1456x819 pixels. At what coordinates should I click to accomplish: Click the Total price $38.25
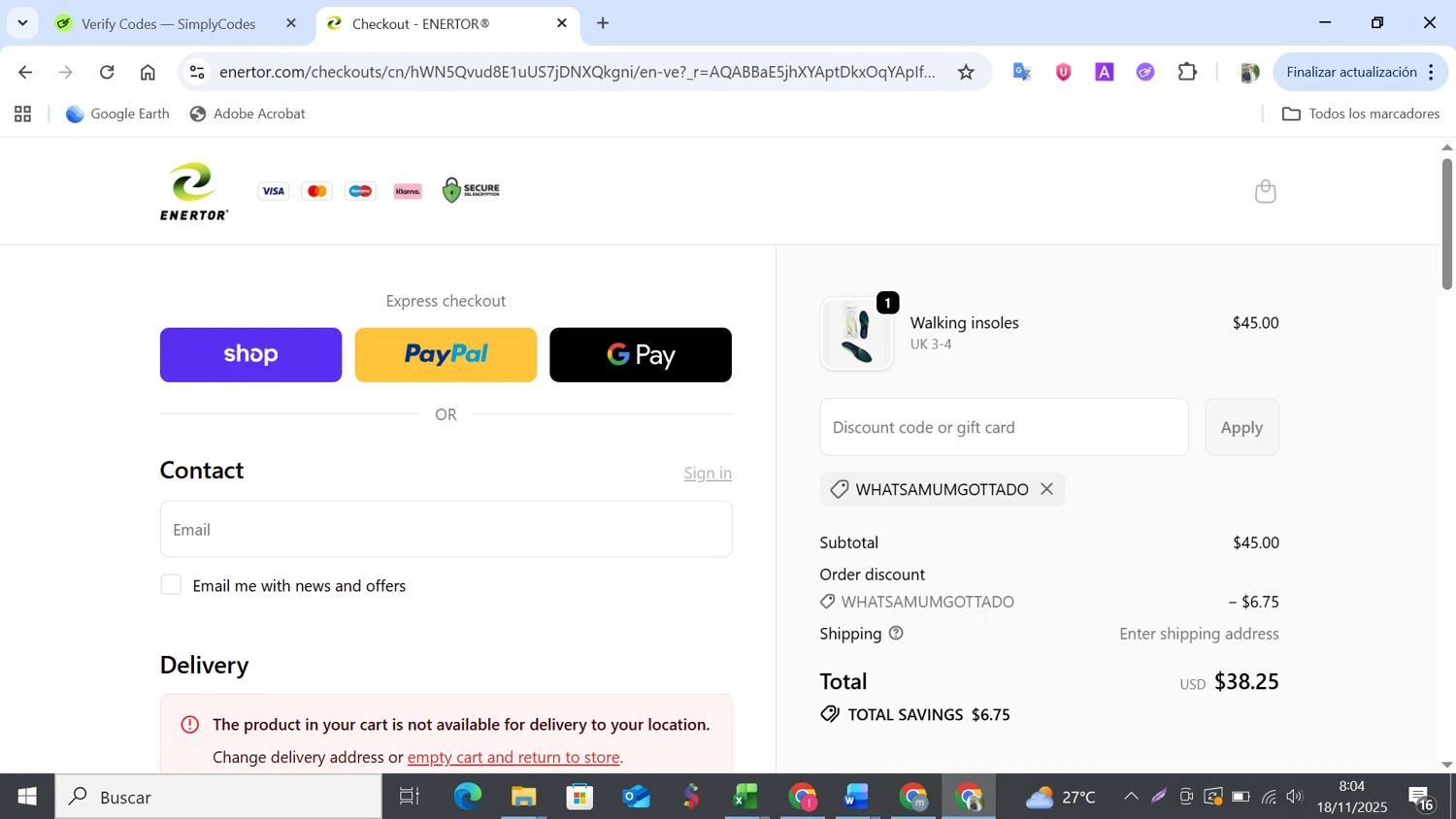(1246, 682)
